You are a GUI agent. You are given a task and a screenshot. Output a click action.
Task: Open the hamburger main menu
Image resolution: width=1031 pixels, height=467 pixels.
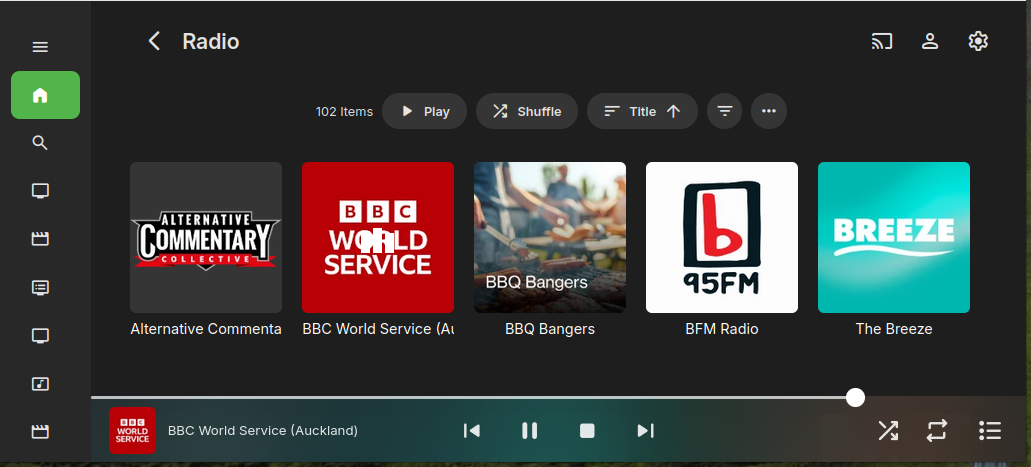pyautogui.click(x=40, y=47)
